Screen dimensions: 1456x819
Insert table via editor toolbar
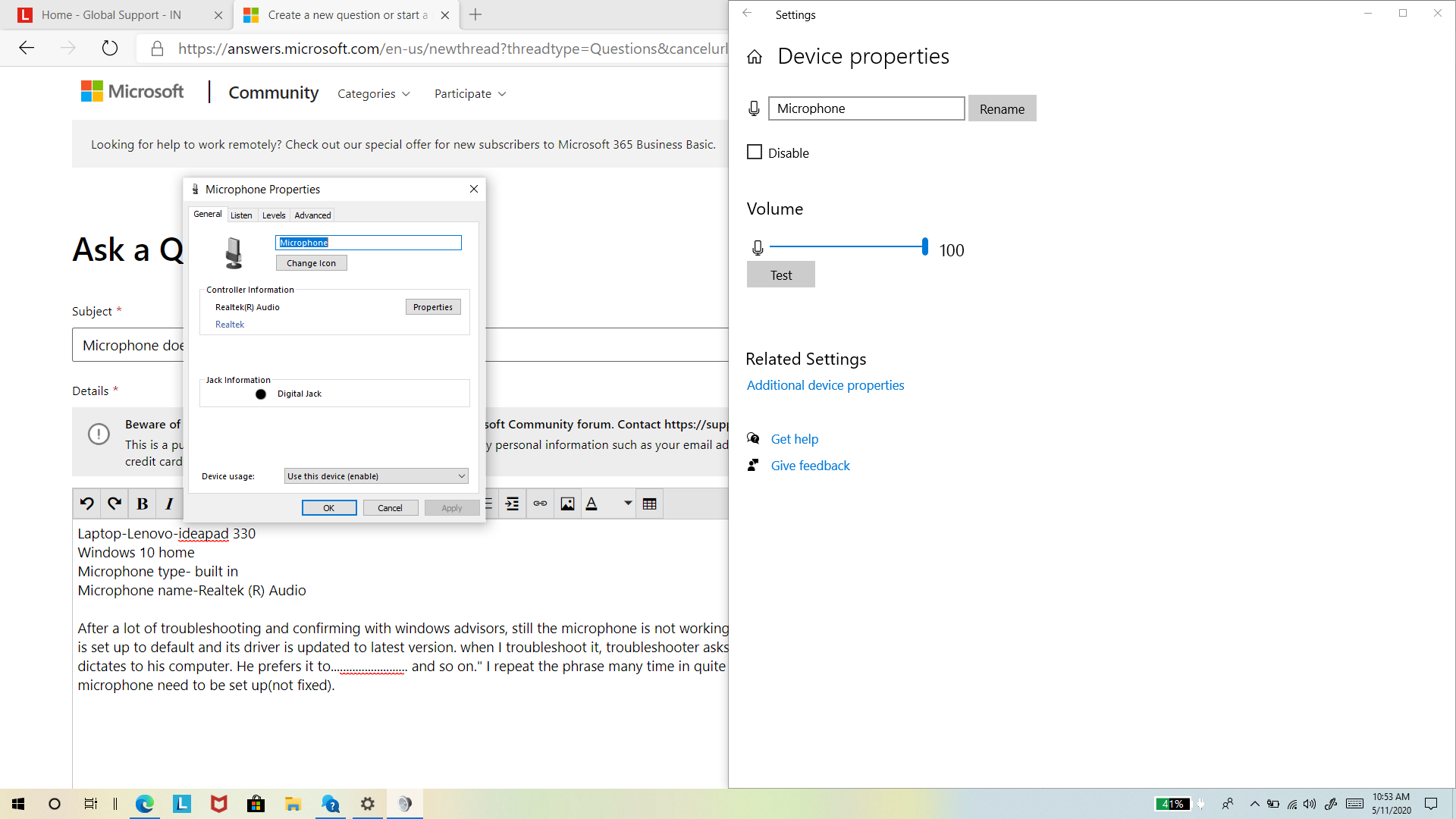pyautogui.click(x=650, y=504)
